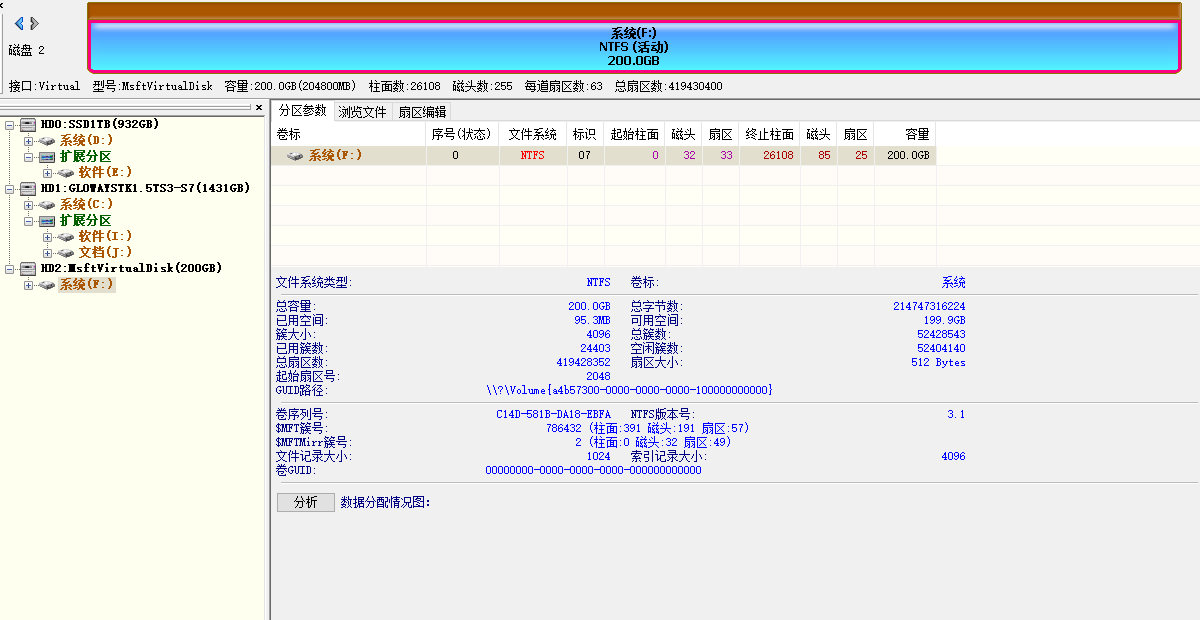The height and width of the screenshot is (620, 1200).
Task: Click the 分析 button
Action: pos(306,502)
